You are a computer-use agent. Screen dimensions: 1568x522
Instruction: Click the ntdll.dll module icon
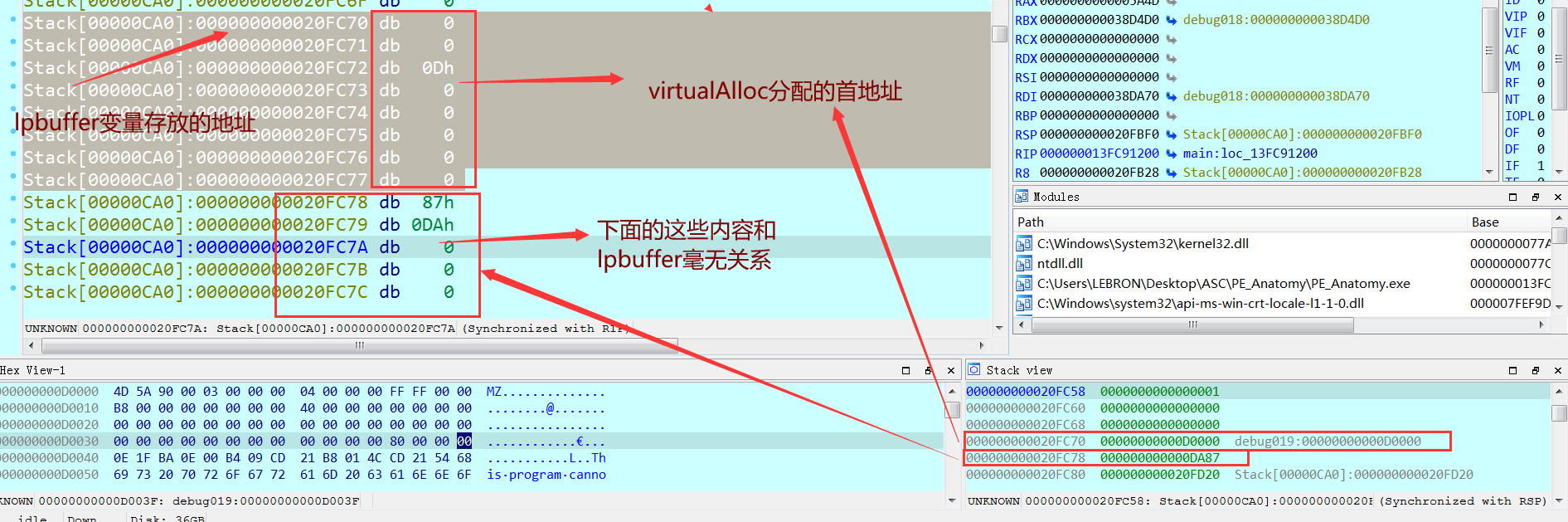coord(1023,264)
